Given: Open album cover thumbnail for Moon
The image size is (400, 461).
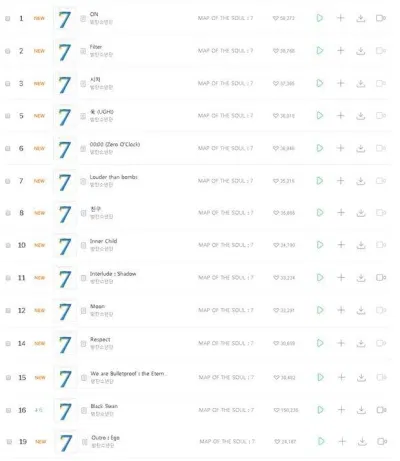Looking at the screenshot, I should (x=65, y=311).
